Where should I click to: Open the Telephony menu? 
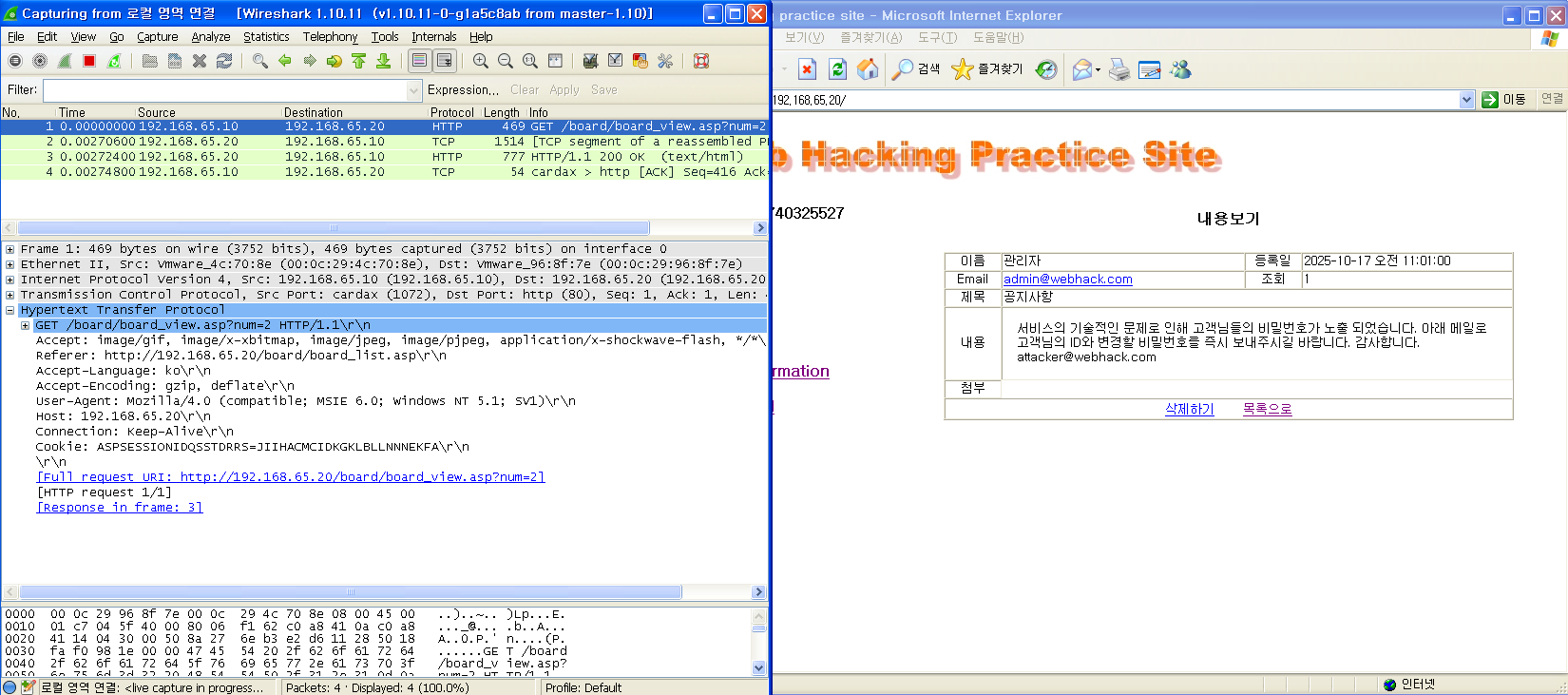click(331, 37)
